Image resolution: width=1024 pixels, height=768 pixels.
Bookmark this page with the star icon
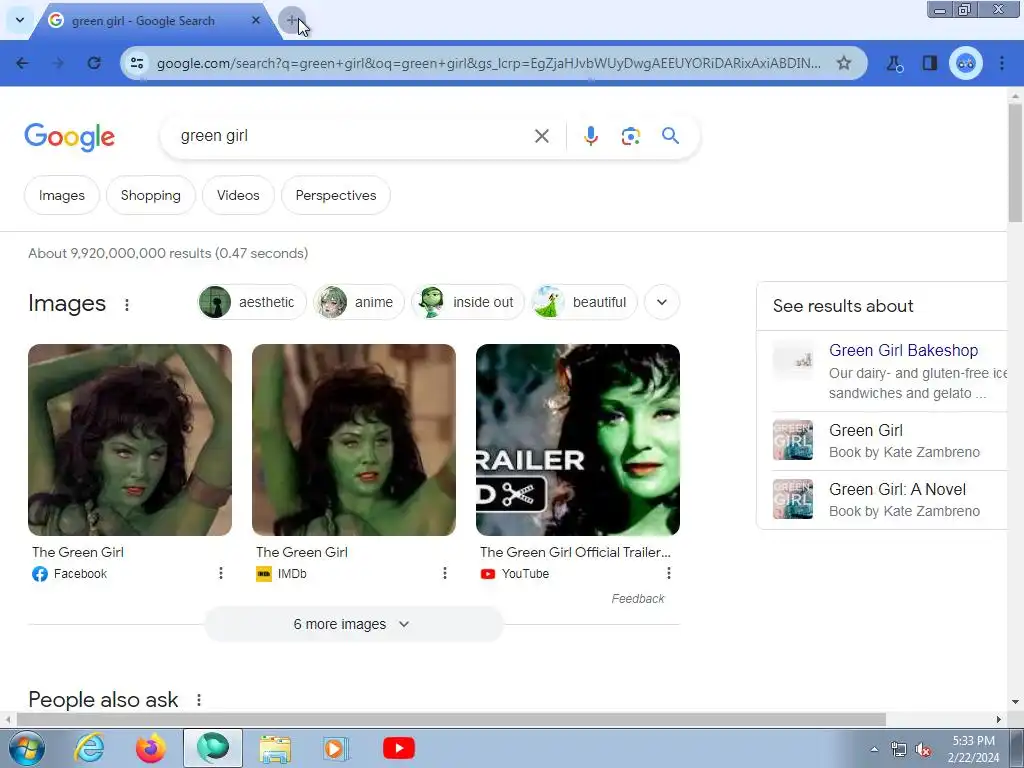point(844,63)
